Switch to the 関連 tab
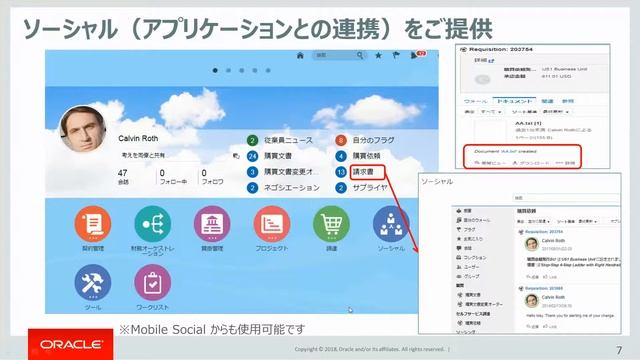This screenshot has height=360, width=640. [547, 101]
